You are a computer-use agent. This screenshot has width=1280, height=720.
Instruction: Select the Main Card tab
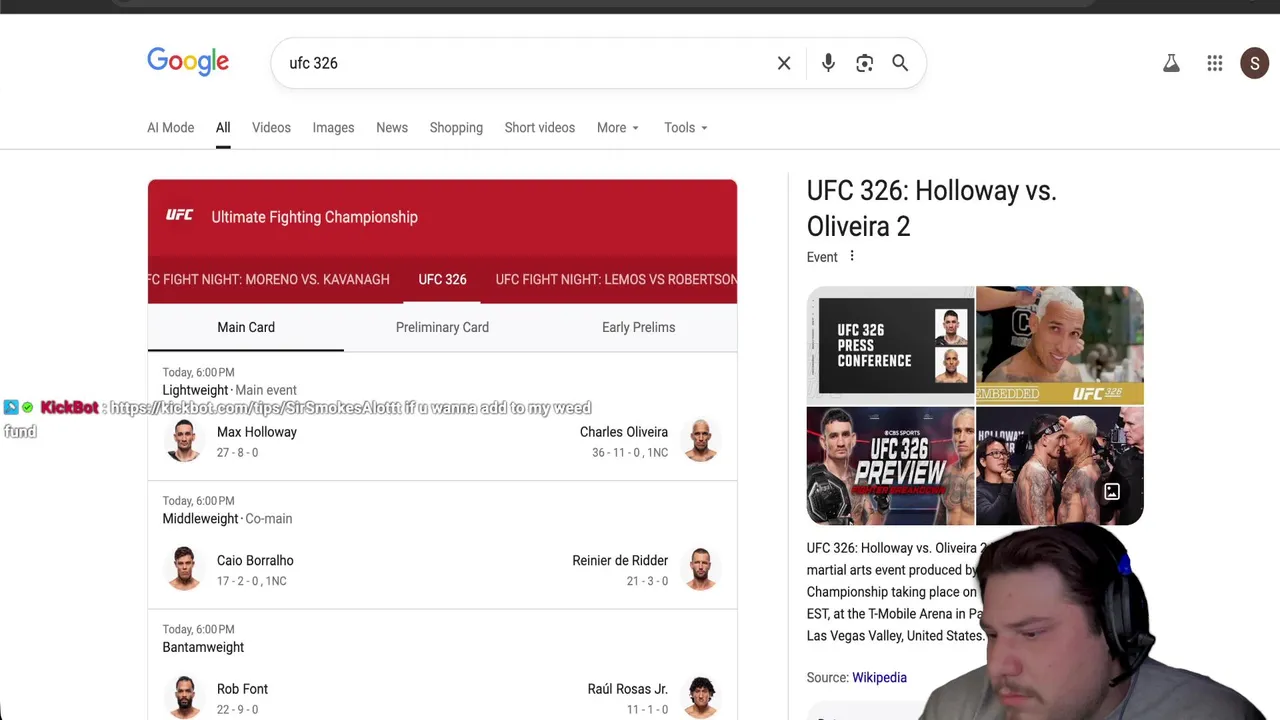[x=246, y=327]
